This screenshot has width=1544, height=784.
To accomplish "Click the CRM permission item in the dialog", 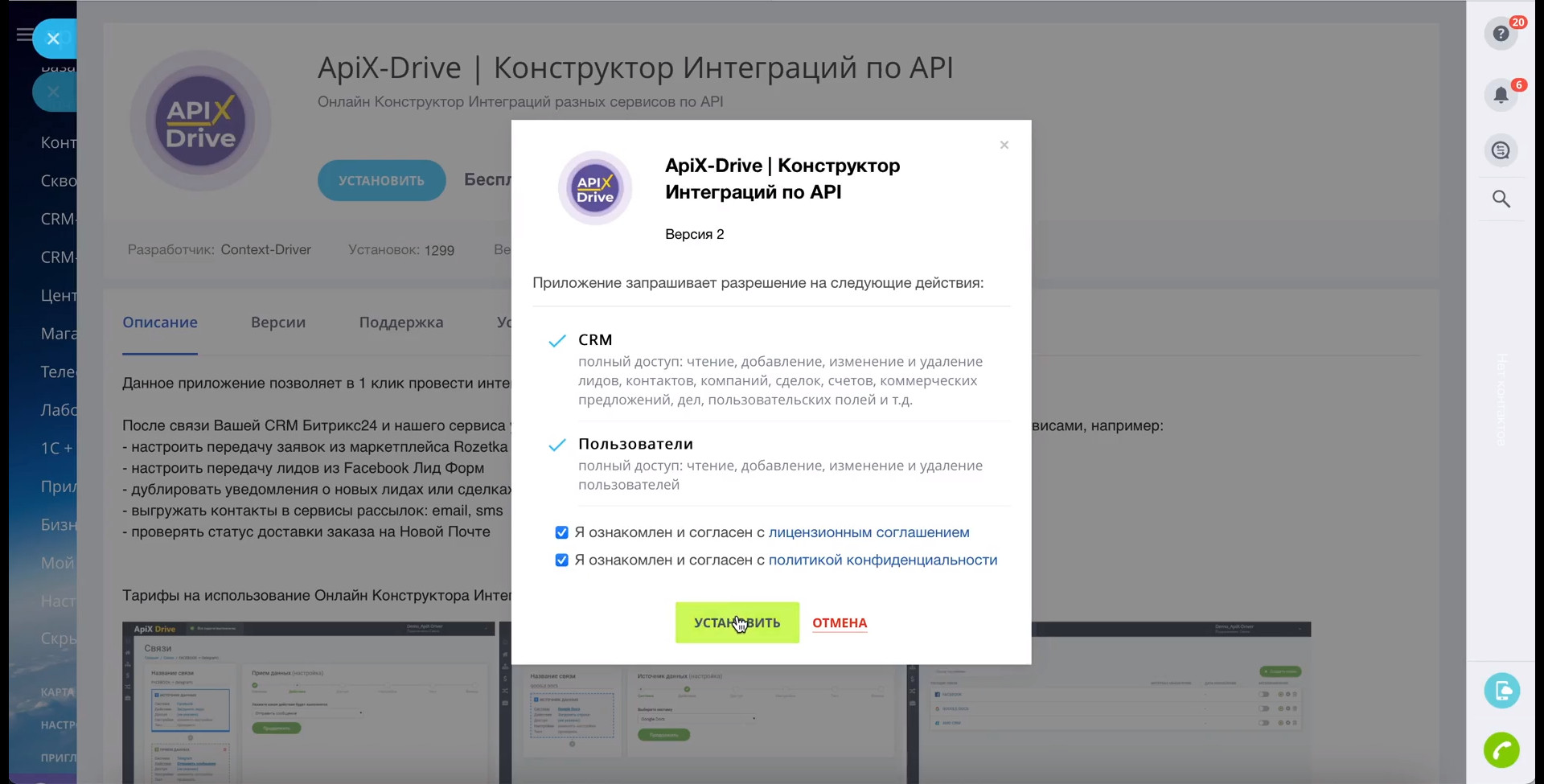I will pyautogui.click(x=778, y=368).
